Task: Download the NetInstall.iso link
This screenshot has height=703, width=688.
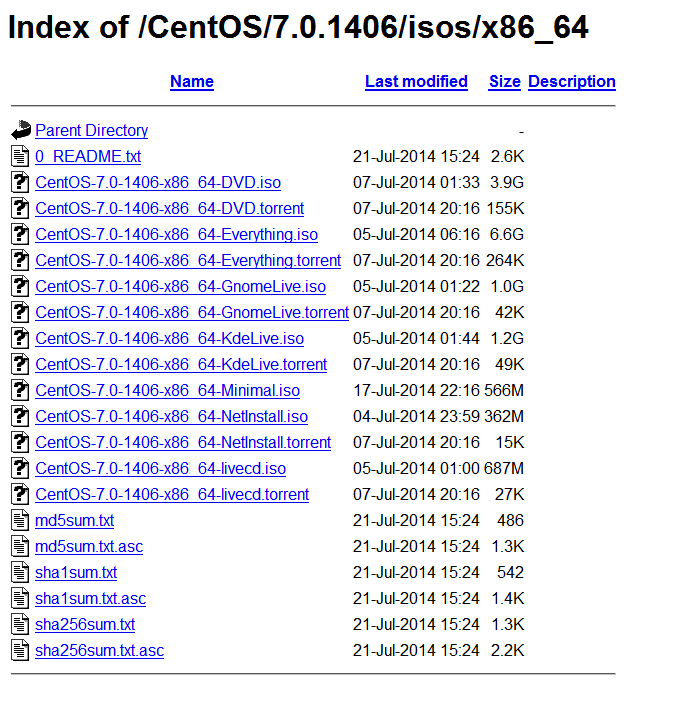Action: [x=171, y=417]
